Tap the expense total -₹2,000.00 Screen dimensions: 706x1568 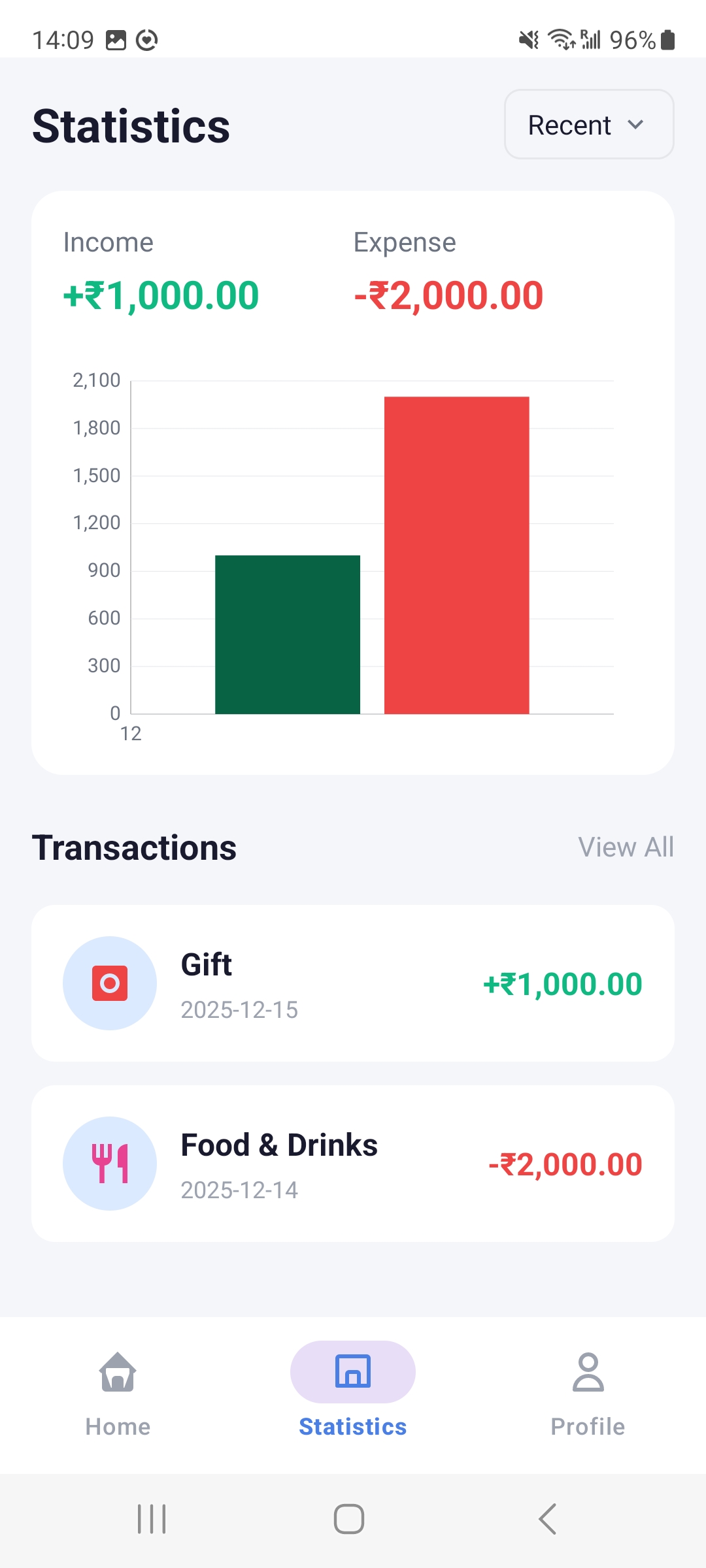[448, 295]
